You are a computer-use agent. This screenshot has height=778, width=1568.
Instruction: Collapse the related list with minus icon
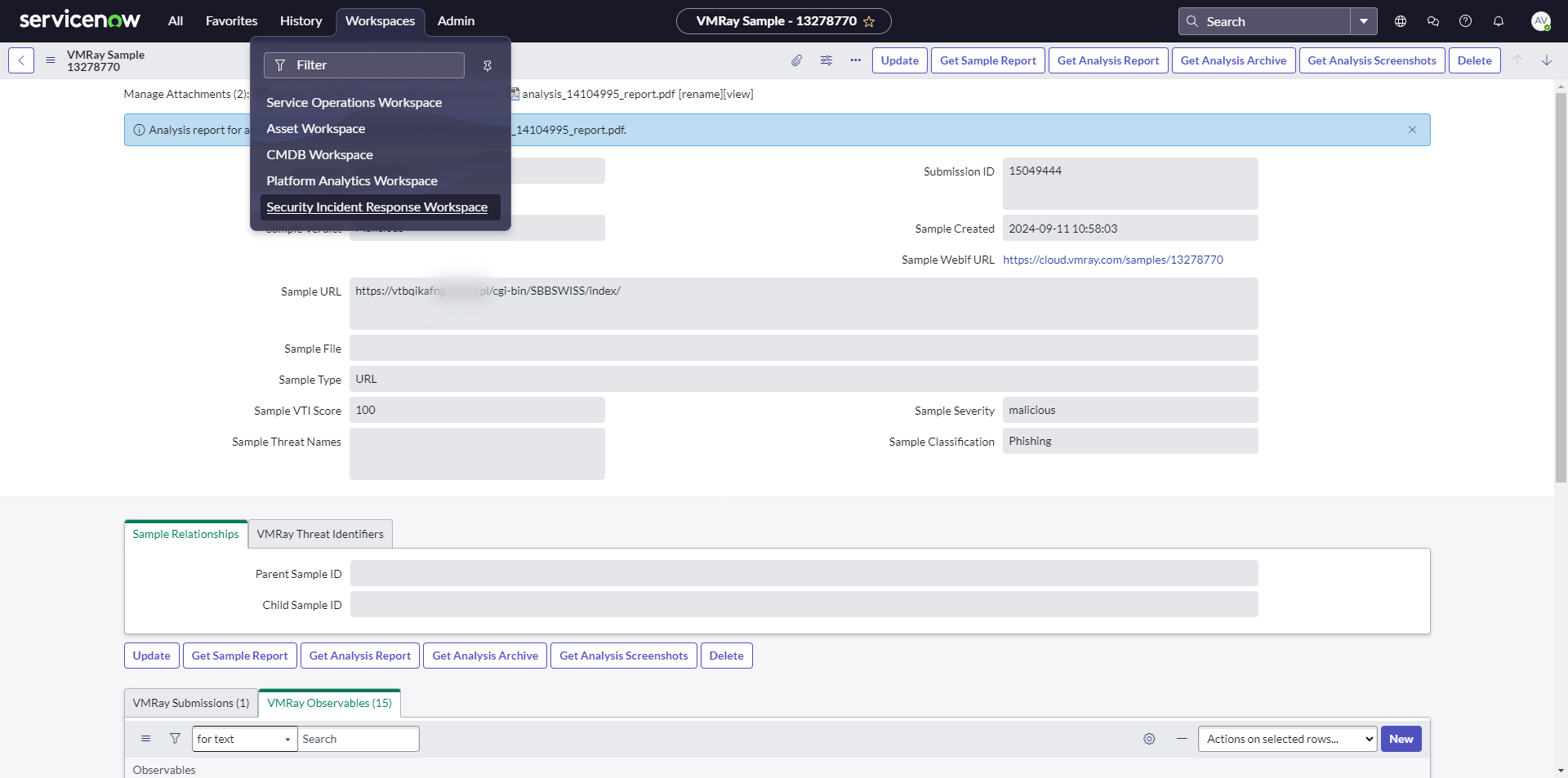pos(1182,739)
